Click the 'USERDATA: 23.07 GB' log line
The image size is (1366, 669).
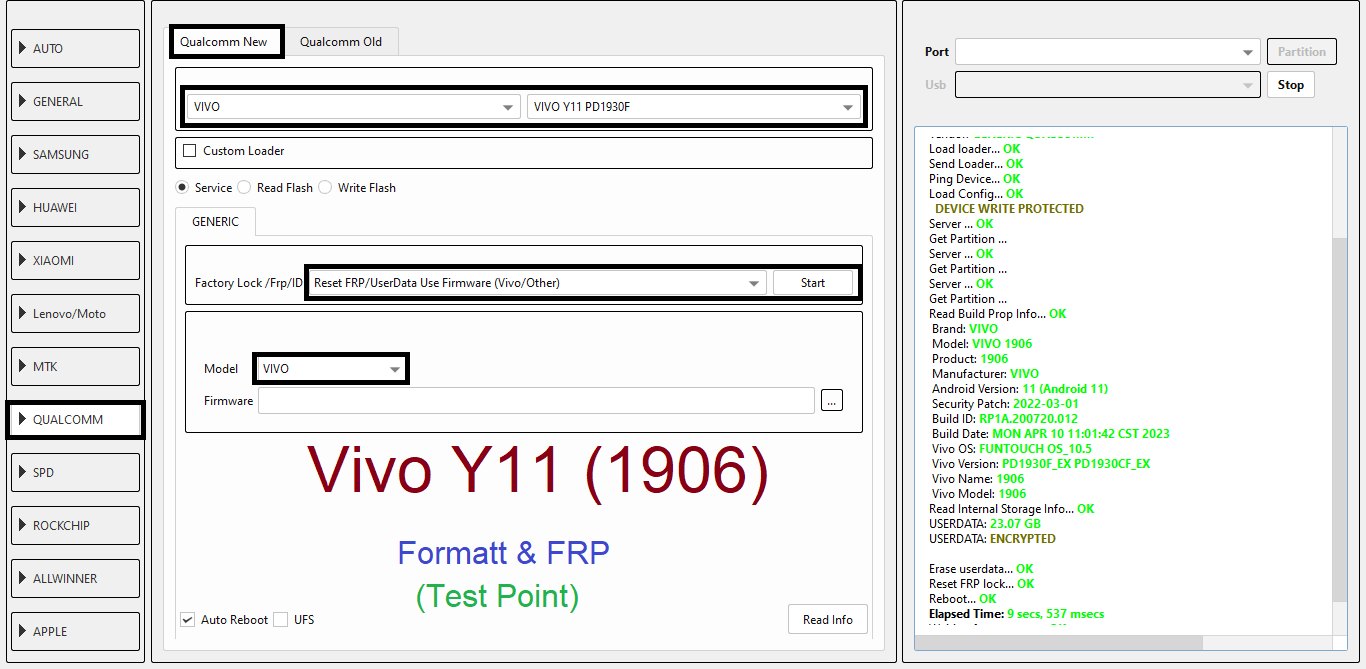point(985,524)
